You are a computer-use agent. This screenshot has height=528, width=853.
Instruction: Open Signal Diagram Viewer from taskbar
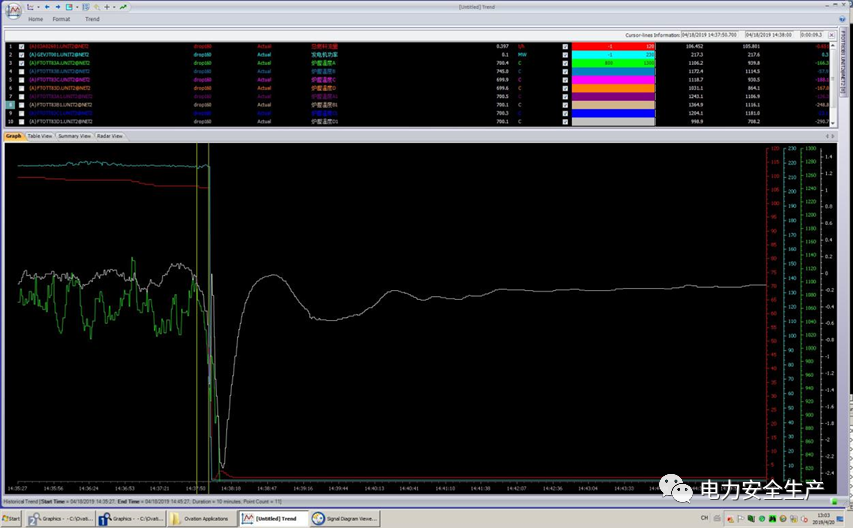346,518
